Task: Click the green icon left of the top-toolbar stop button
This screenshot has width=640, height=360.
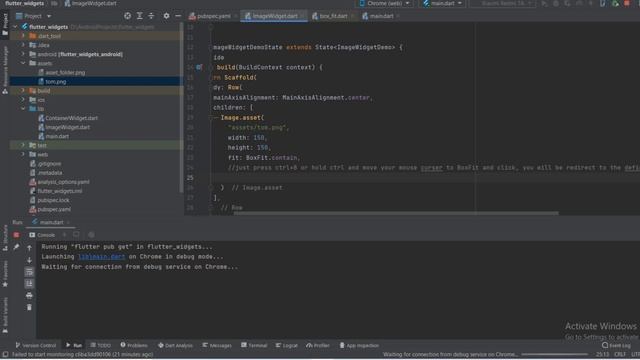Action: click(x=616, y=4)
